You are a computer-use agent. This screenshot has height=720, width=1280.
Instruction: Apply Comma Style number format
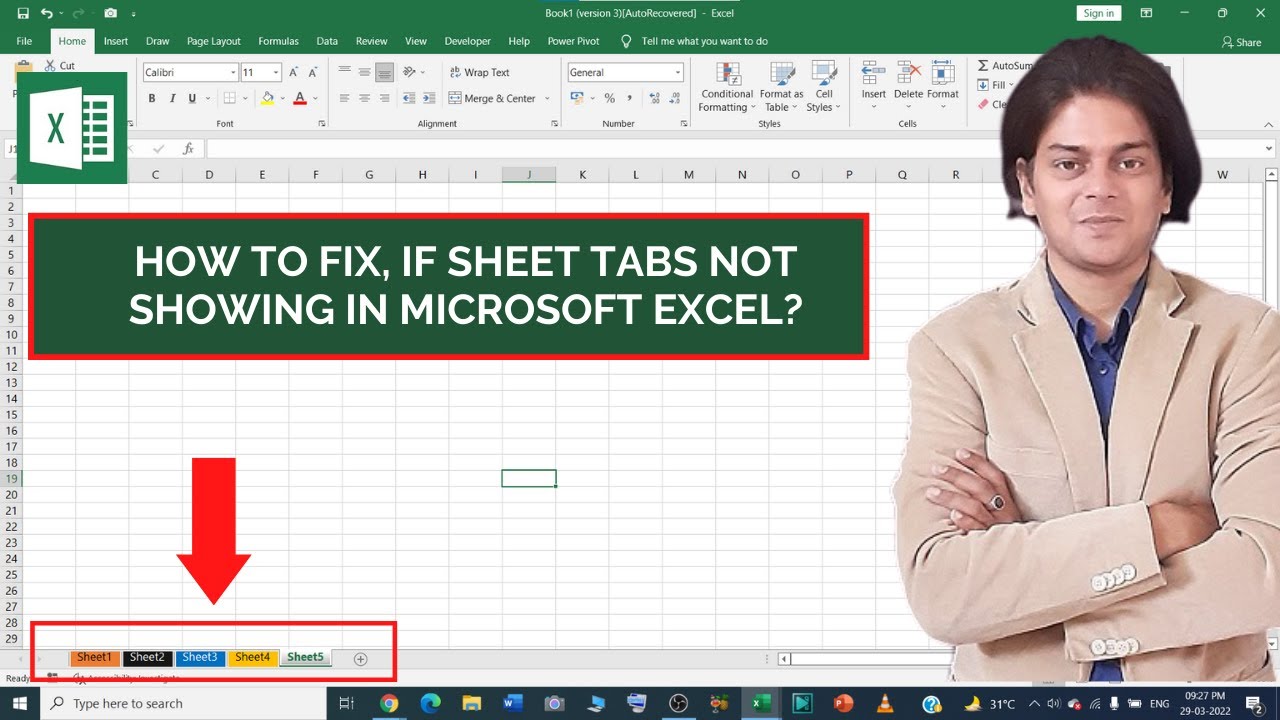pos(630,98)
